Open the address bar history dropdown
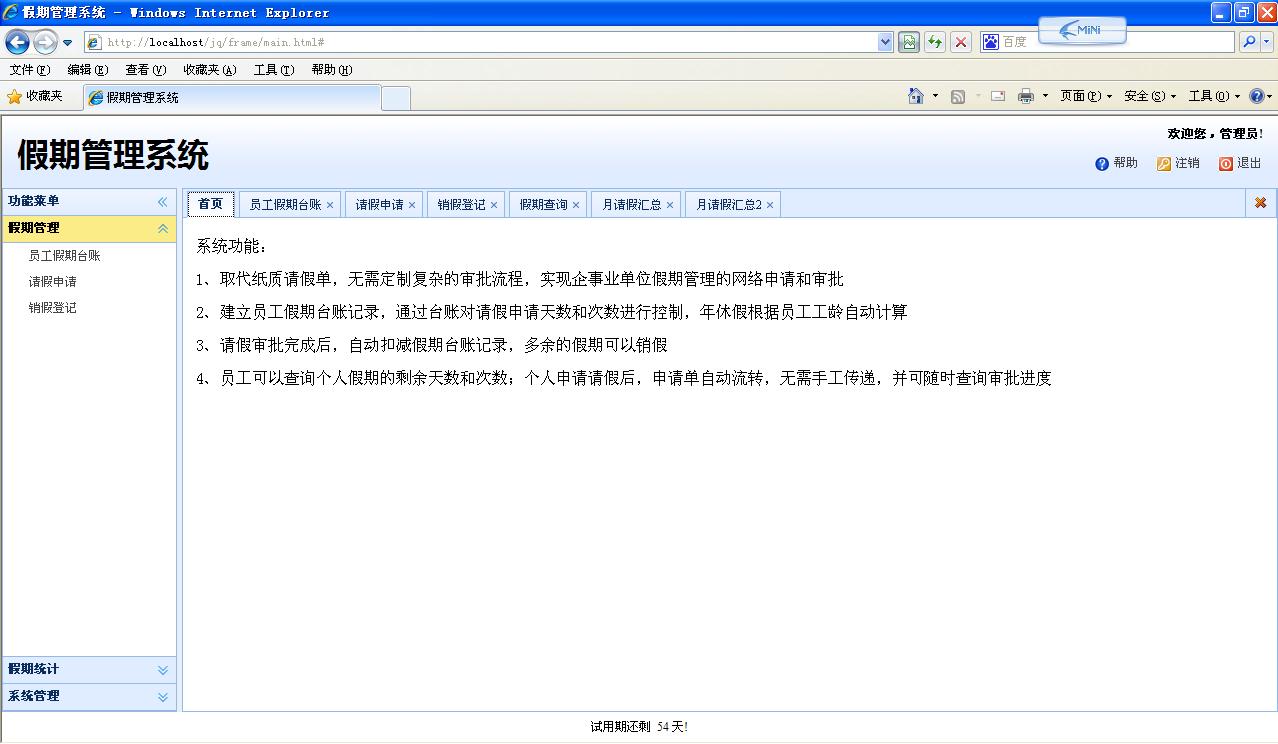The width and height of the screenshot is (1278, 744). click(x=884, y=42)
